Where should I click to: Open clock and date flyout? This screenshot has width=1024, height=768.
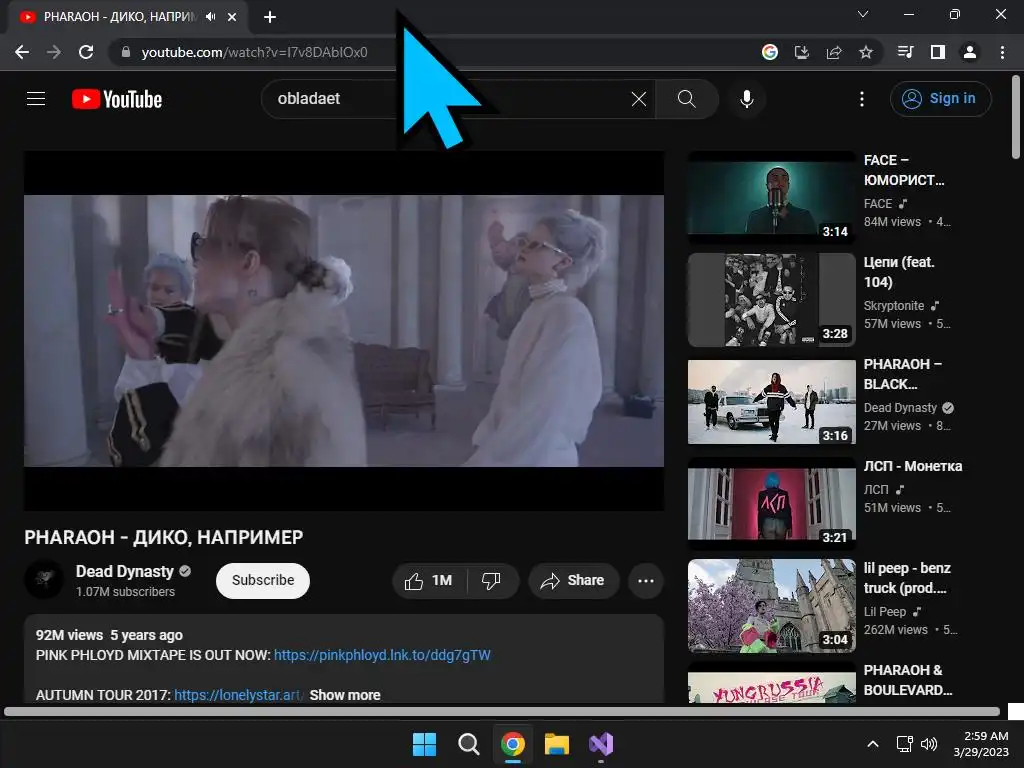click(981, 744)
